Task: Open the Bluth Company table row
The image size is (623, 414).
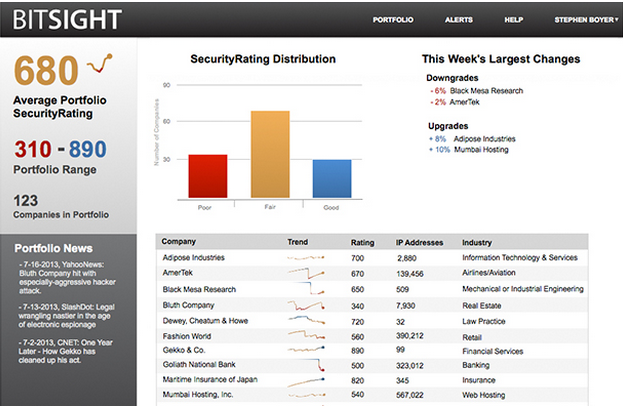Action: [372, 305]
